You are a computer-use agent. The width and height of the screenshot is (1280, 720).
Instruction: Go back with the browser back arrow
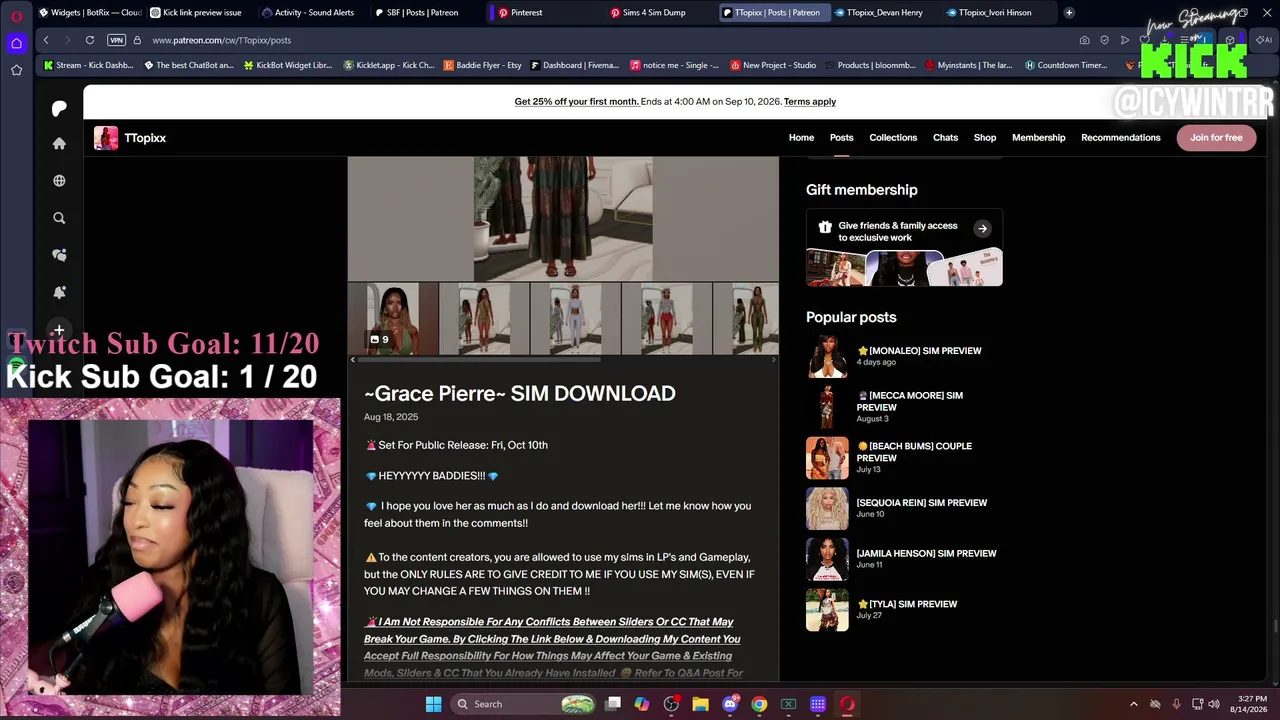coord(46,40)
